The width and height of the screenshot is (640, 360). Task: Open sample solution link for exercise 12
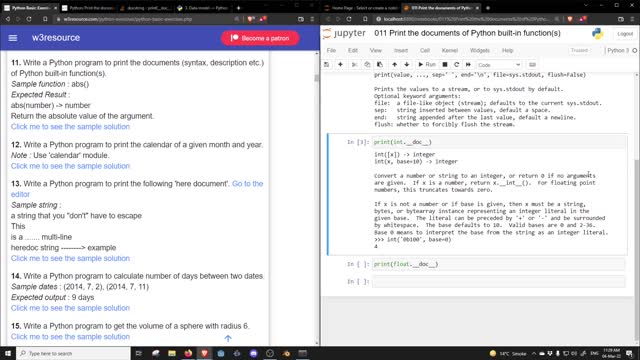click(x=70, y=166)
